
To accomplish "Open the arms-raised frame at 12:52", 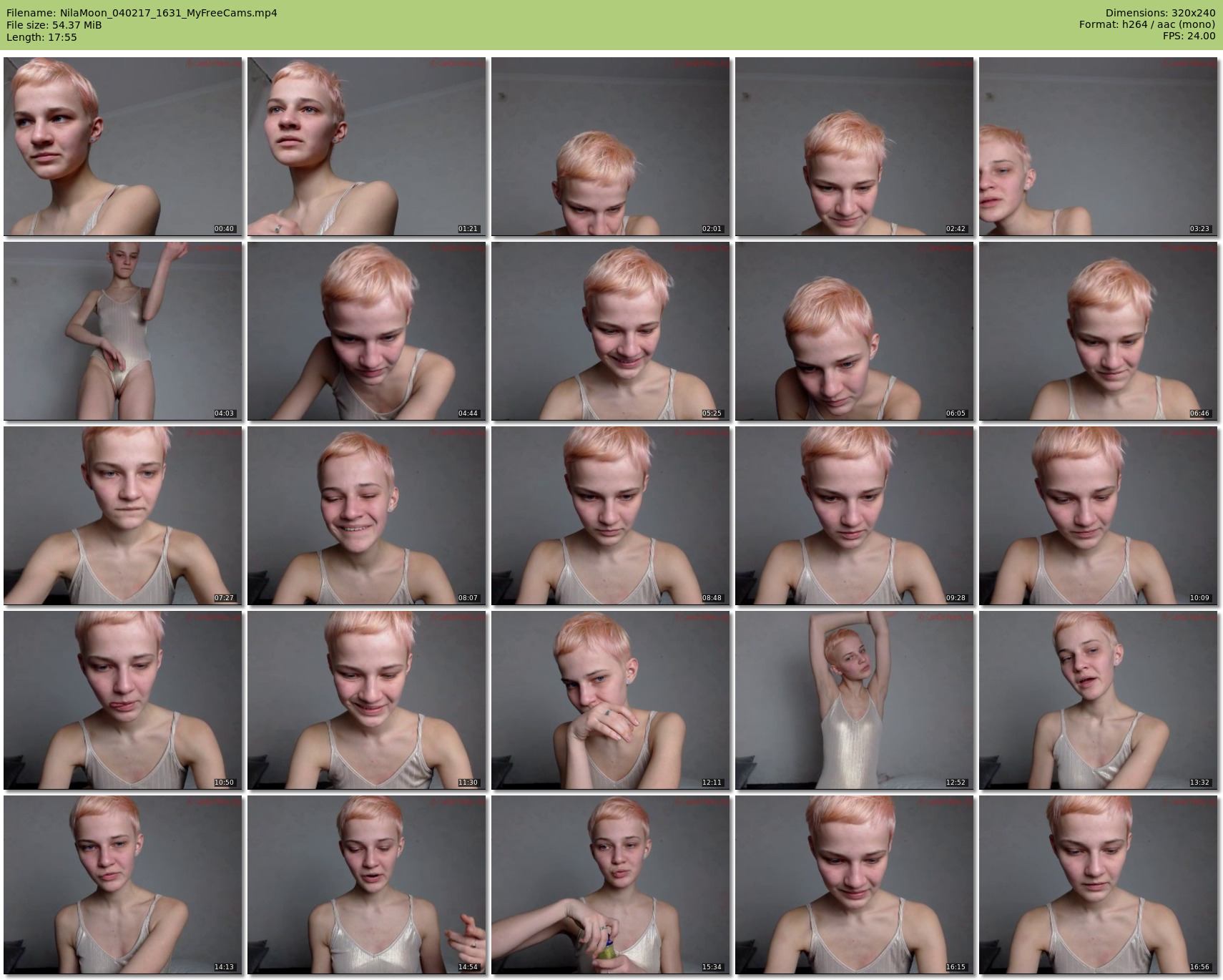I will [x=854, y=700].
